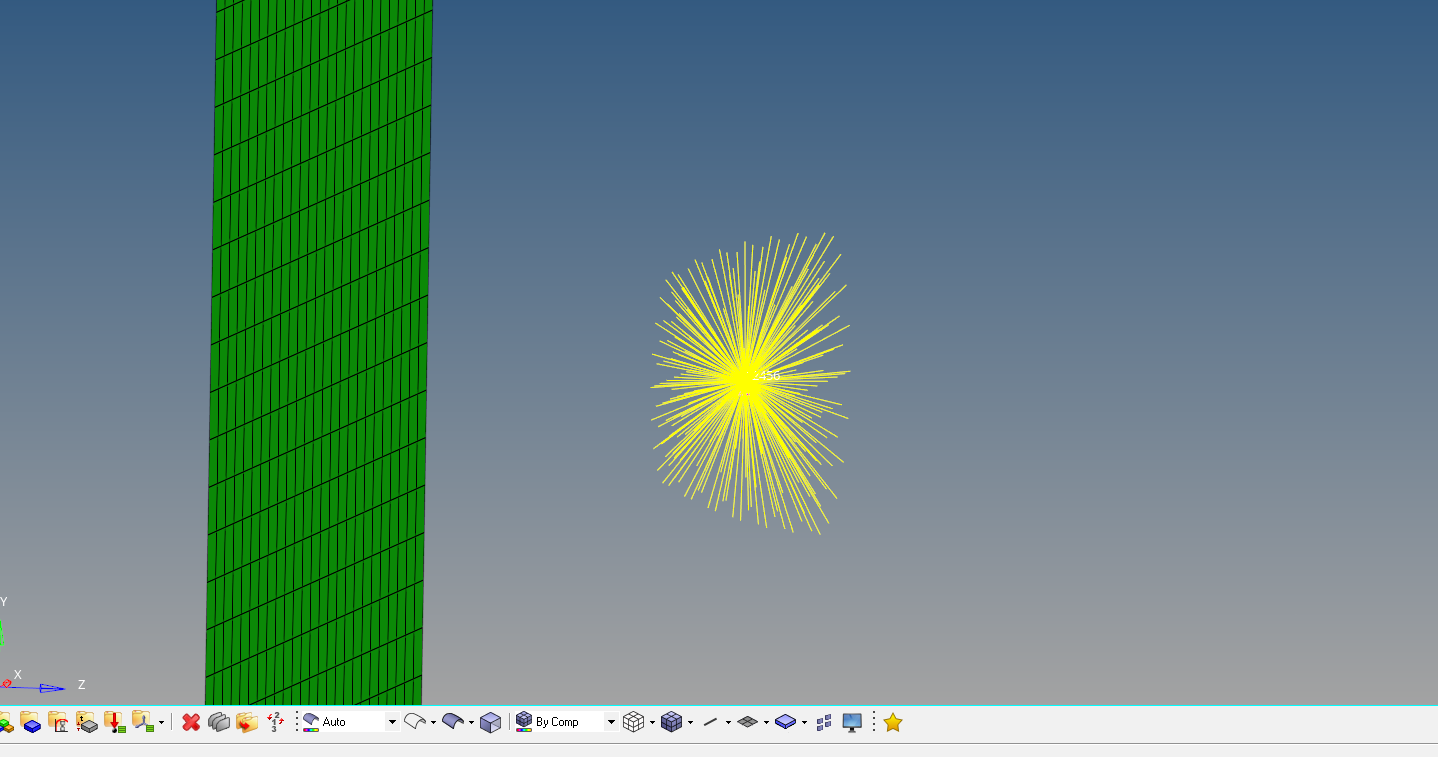Click the red X delete icon

tap(191, 722)
